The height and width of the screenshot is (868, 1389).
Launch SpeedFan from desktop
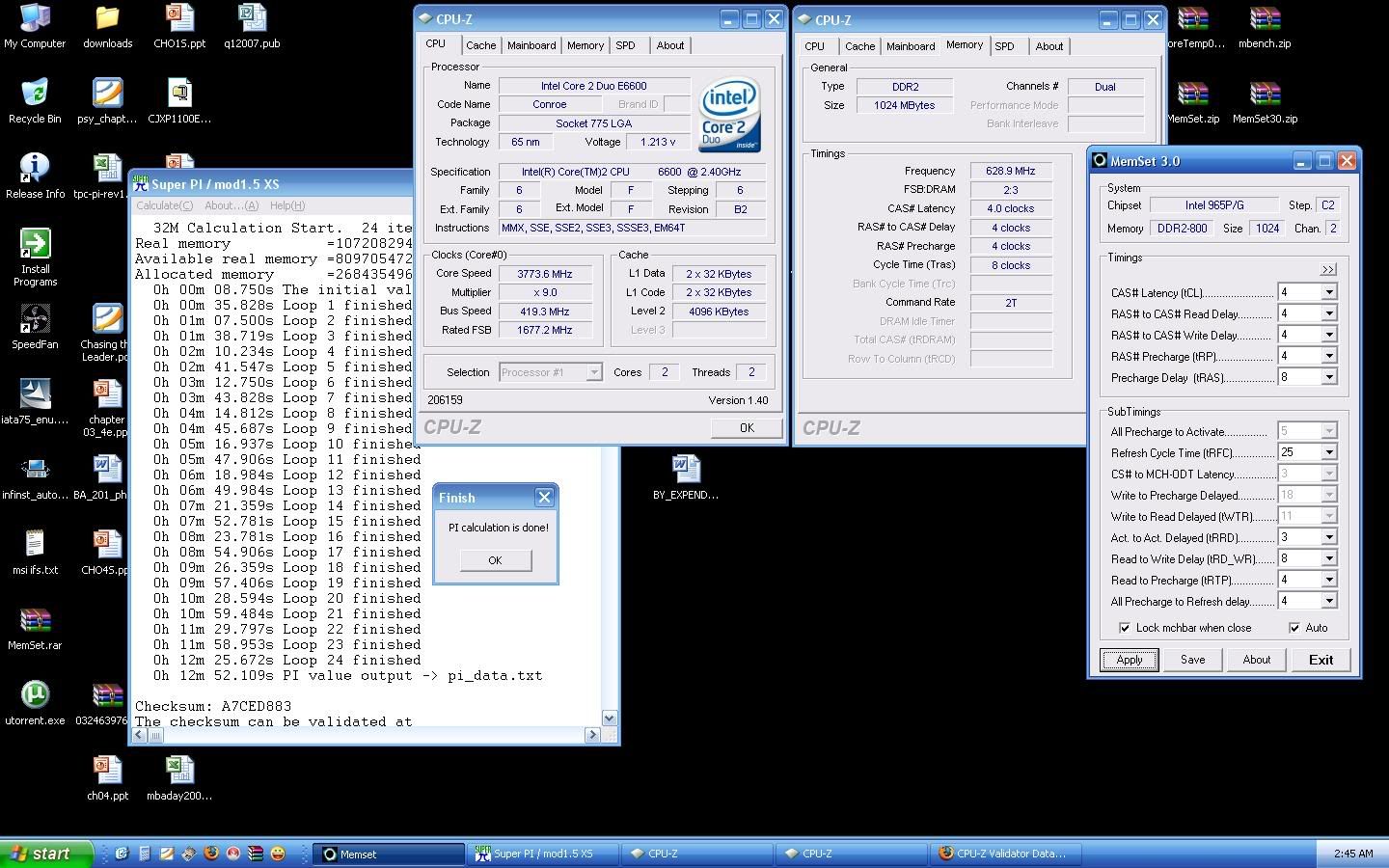35,328
